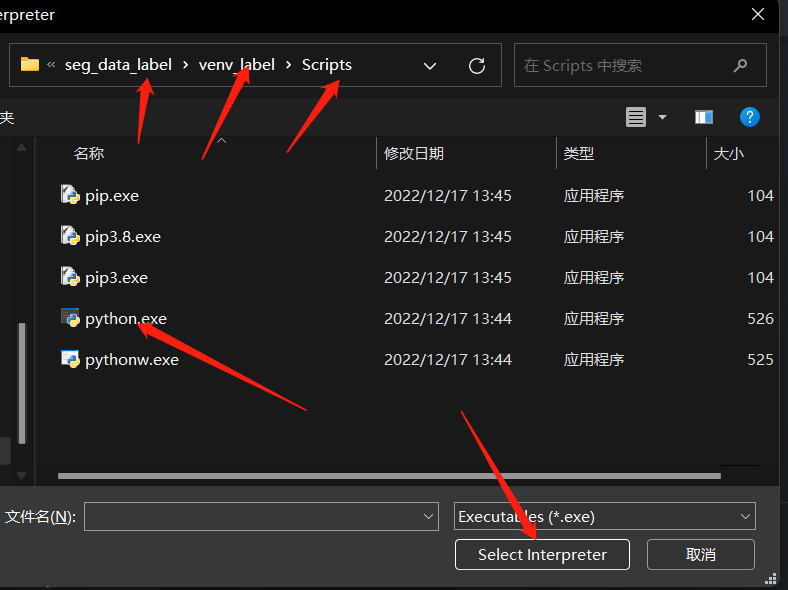Click the navigation pane scroll up arrow

[x=21, y=148]
